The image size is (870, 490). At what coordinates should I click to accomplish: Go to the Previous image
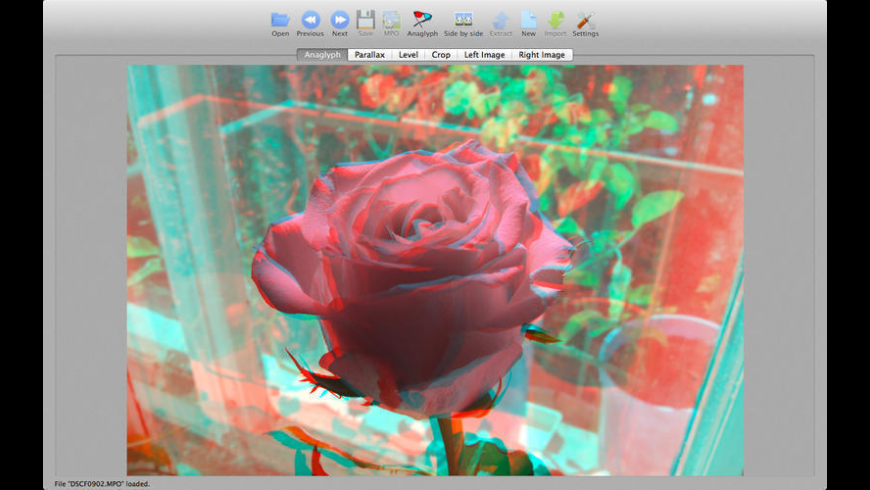(310, 20)
